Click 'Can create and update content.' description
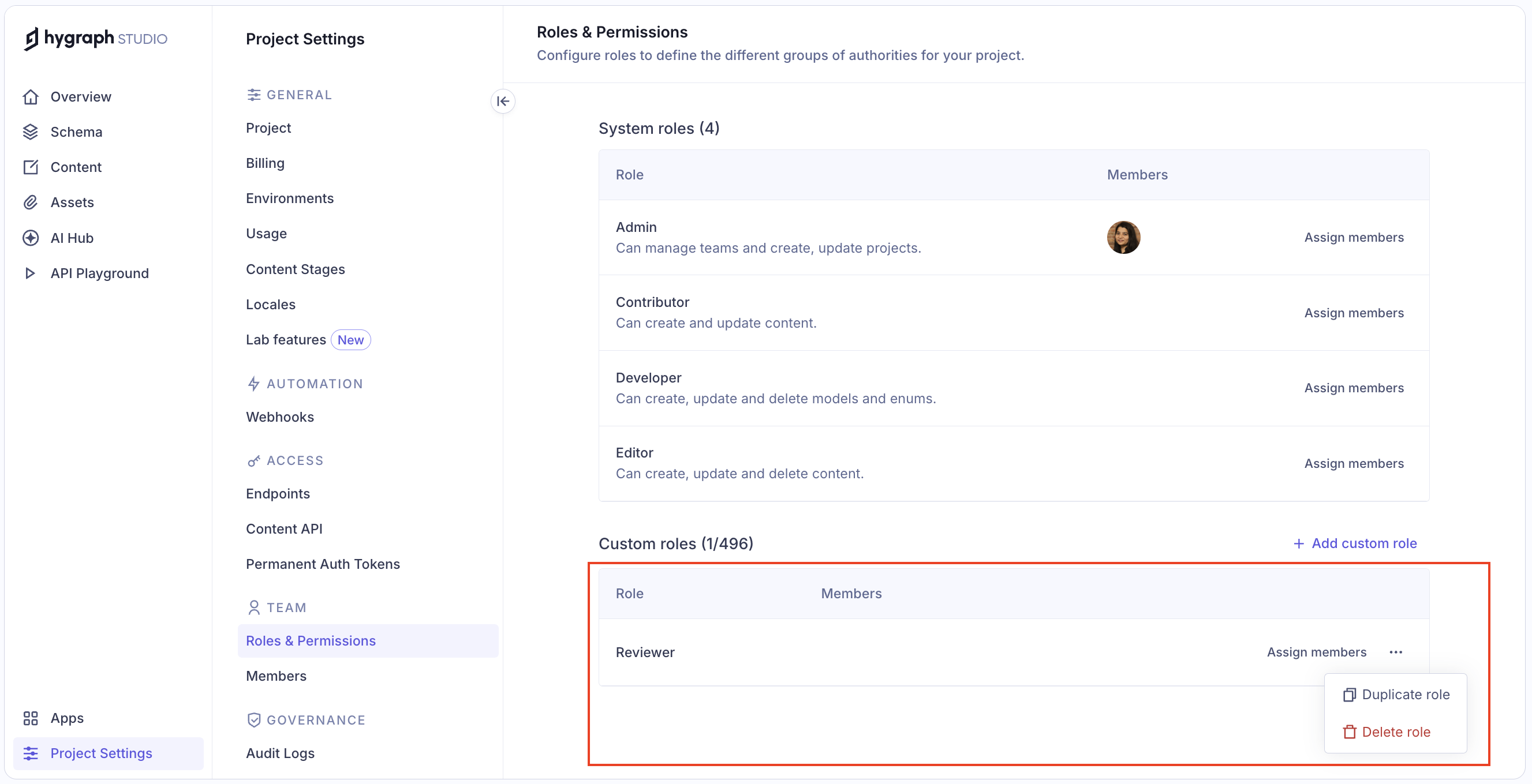1532x784 pixels. tap(716, 322)
